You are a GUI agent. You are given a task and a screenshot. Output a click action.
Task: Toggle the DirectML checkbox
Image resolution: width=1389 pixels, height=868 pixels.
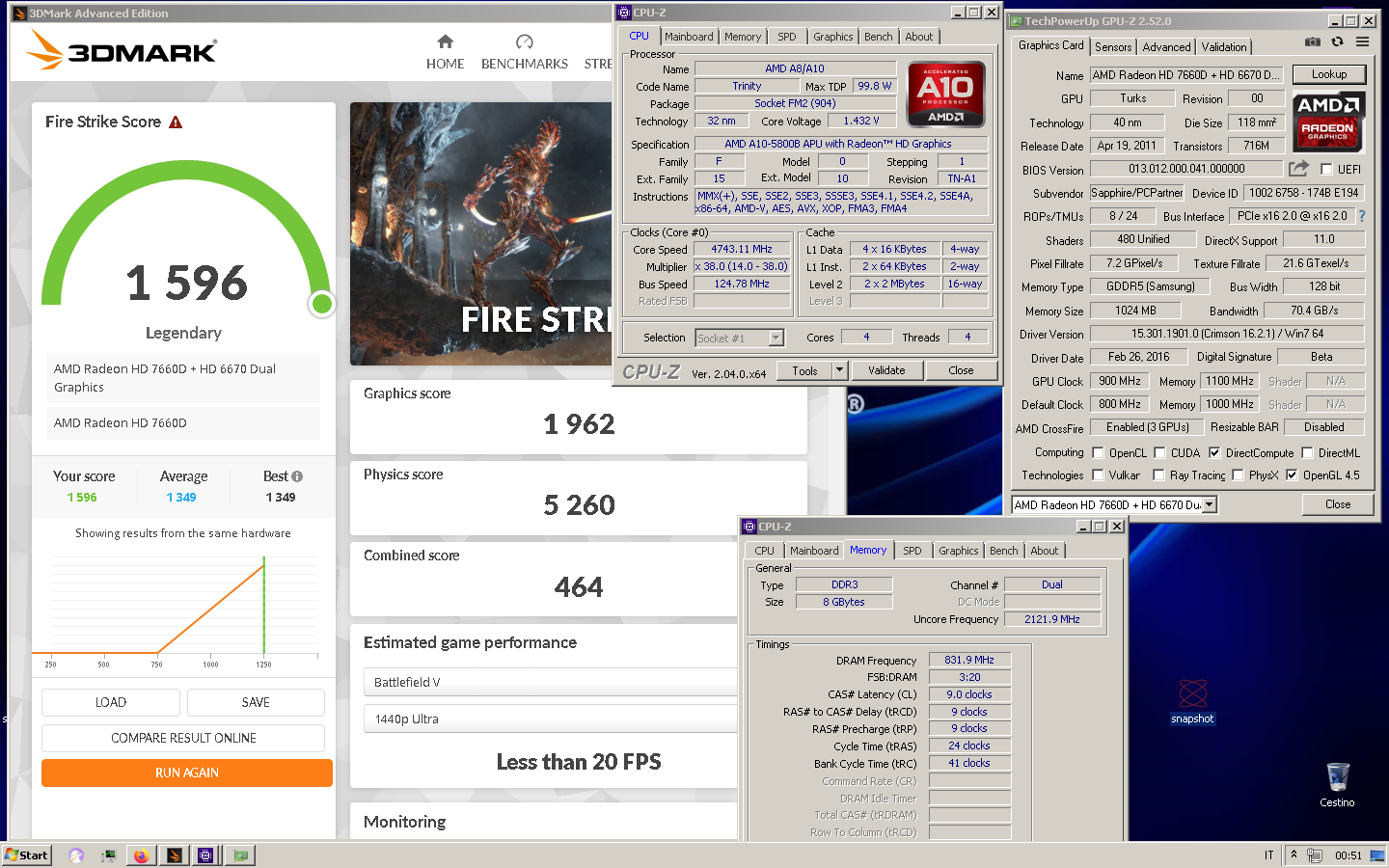[1307, 452]
